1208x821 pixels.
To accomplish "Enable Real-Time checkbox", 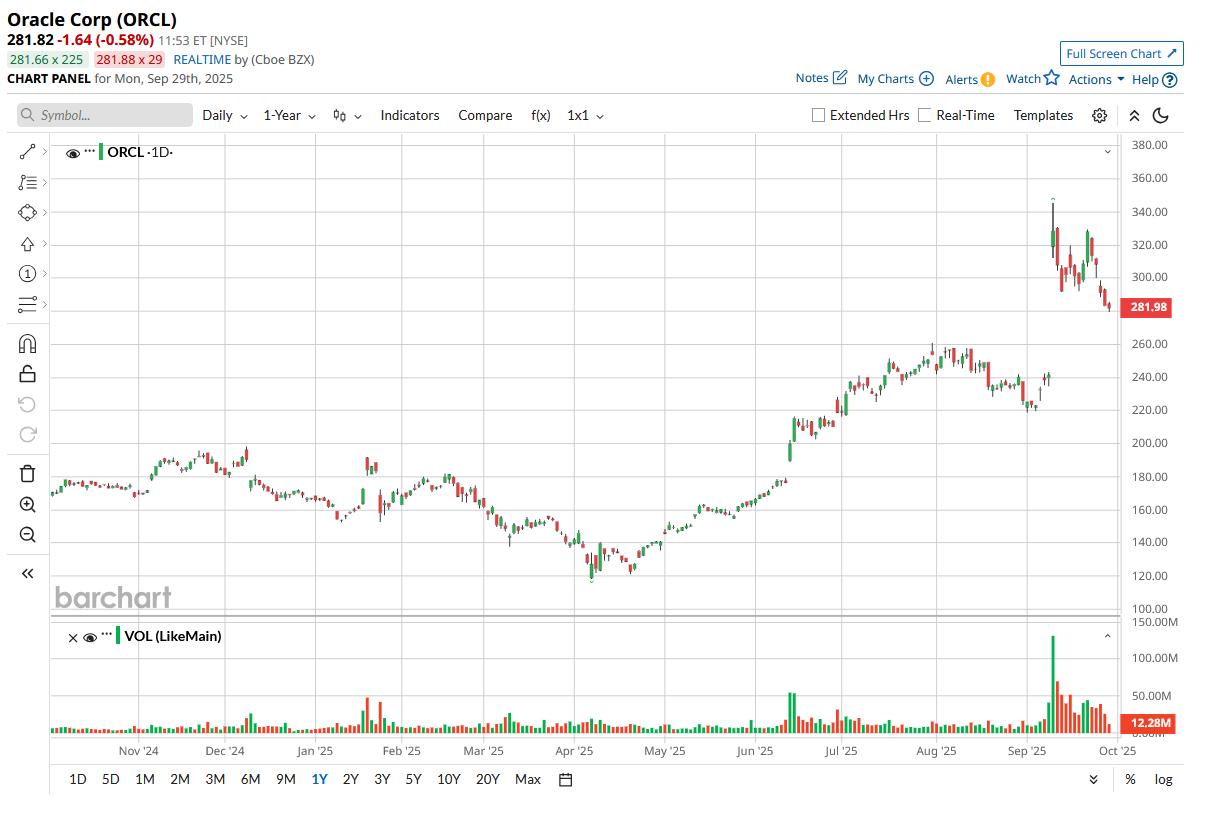I will (925, 115).
